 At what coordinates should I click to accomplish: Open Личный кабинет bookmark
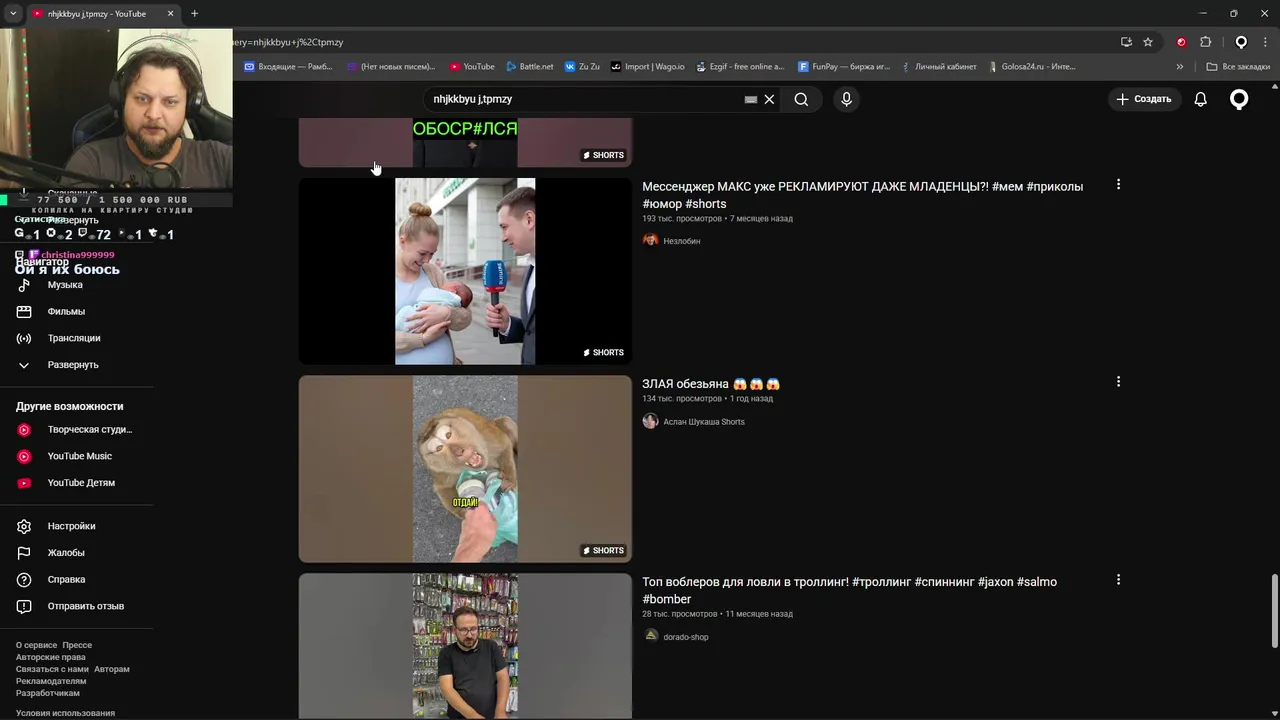[x=938, y=67]
